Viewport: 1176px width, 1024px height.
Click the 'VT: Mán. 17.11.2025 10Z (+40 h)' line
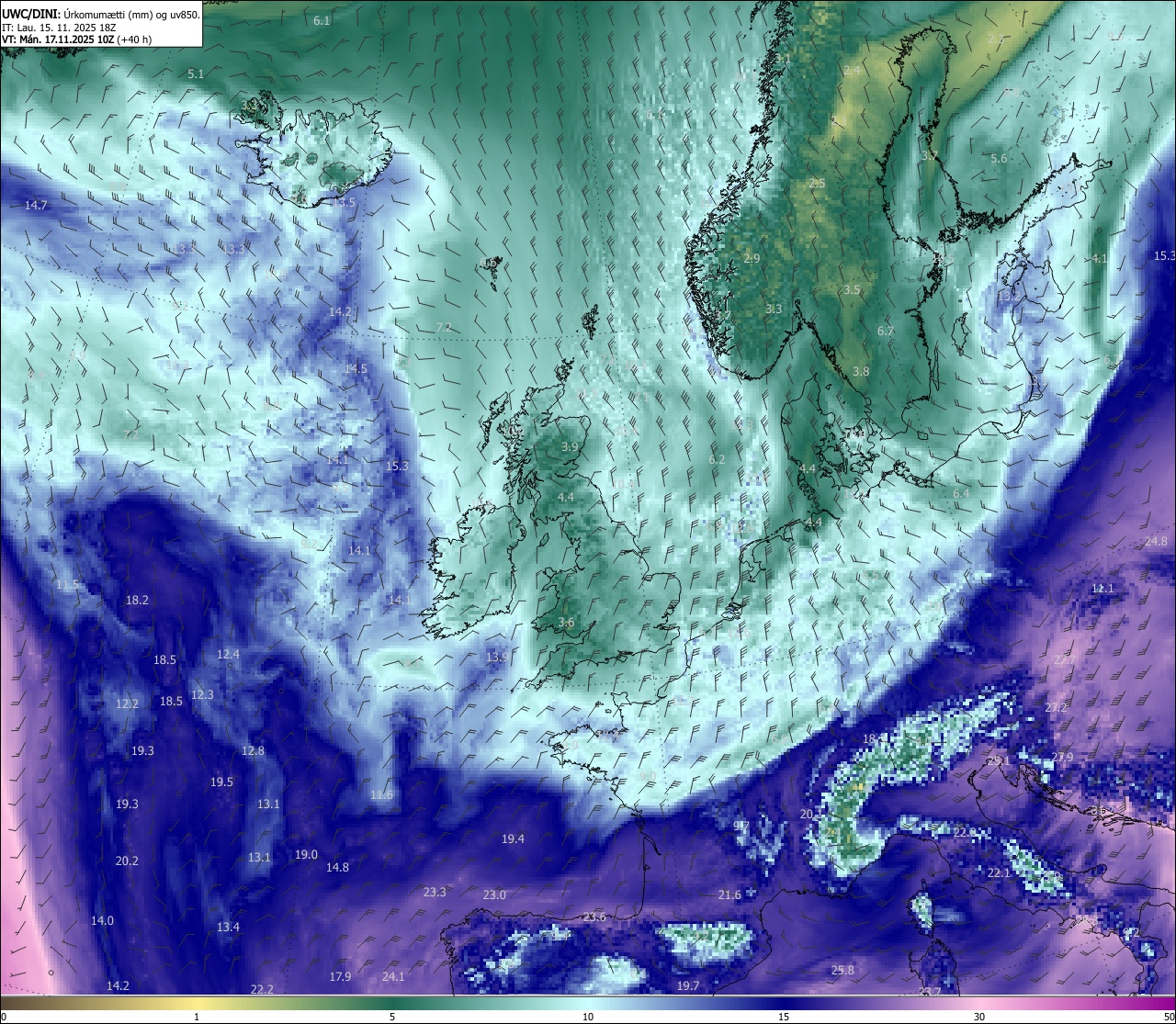[76, 39]
